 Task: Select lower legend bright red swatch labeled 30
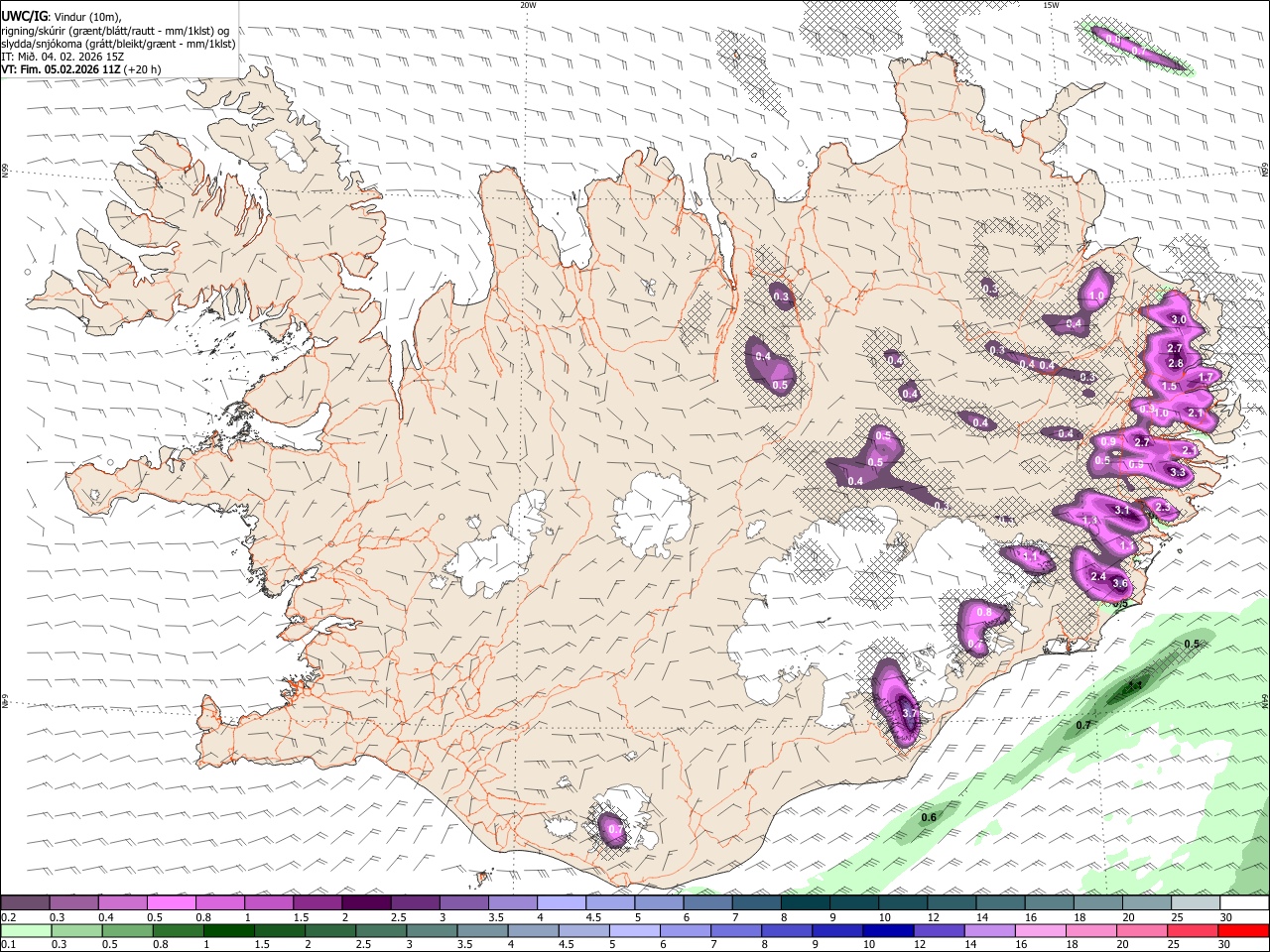pos(1244,930)
